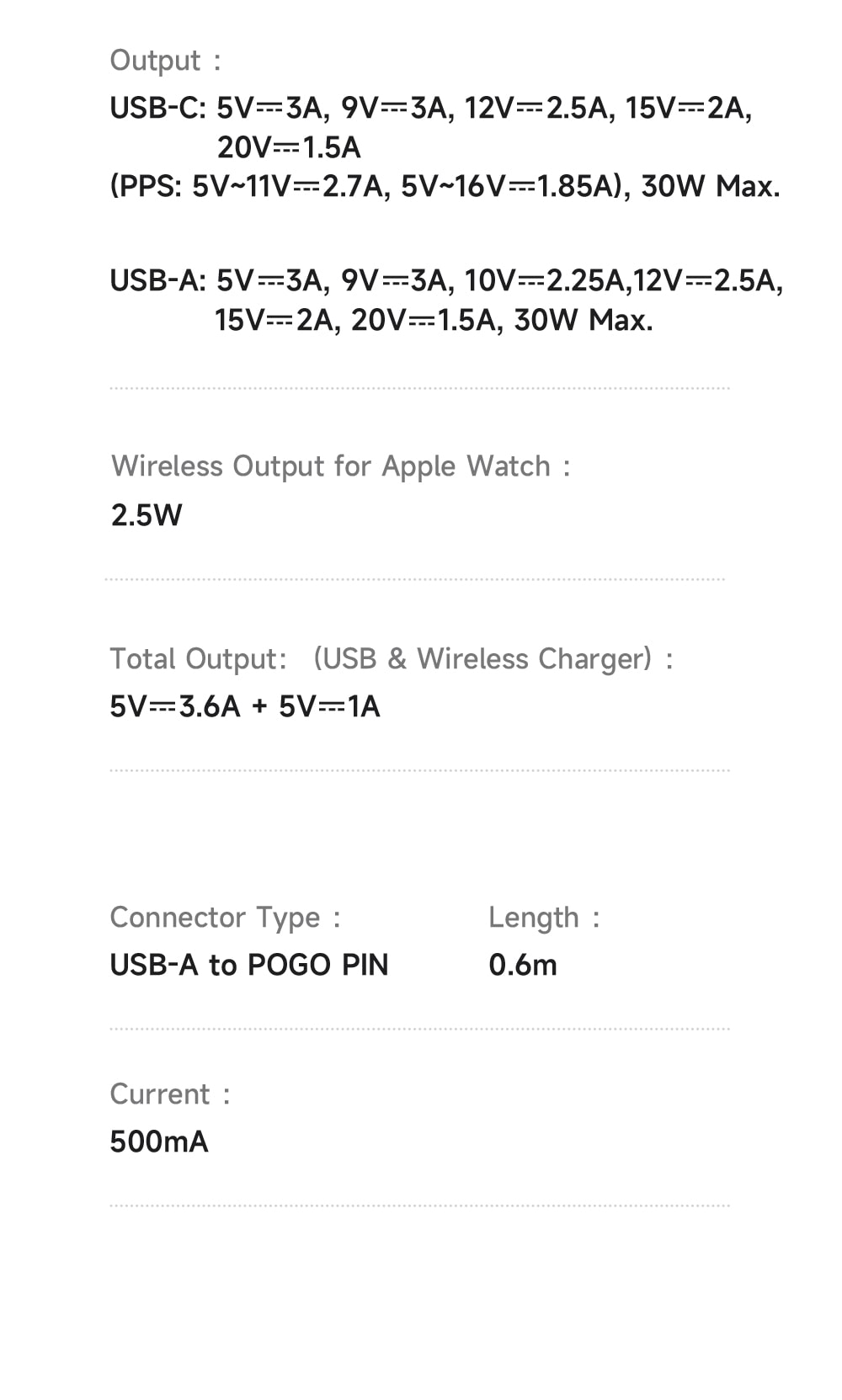Image resolution: width=842 pixels, height=1400 pixels.
Task: Click the "Length :" label
Action: pos(544,917)
